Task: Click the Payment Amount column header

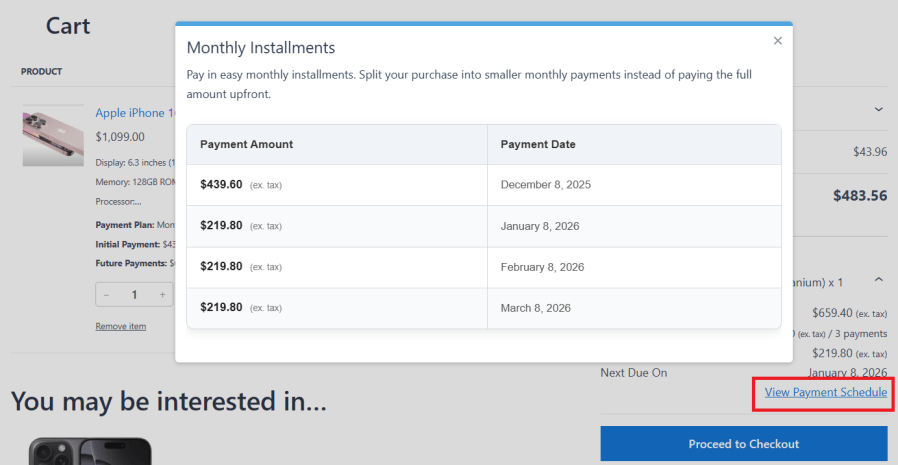Action: click(x=247, y=144)
